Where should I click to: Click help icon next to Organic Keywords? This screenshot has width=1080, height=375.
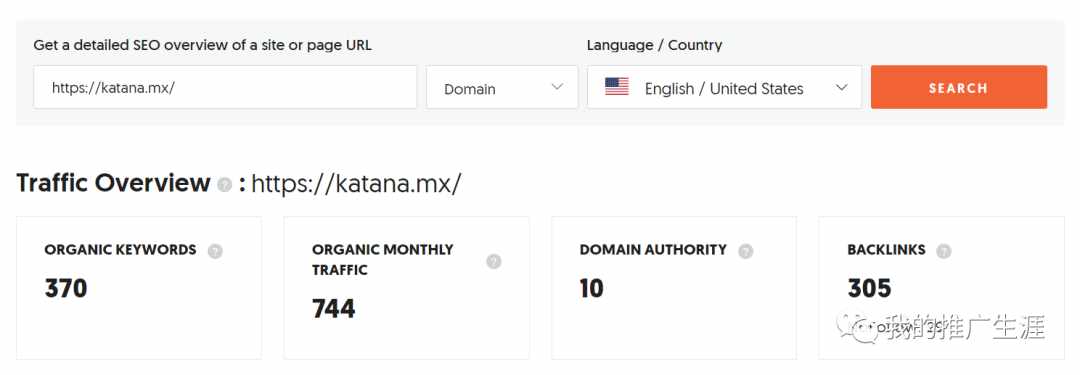pyautogui.click(x=215, y=251)
